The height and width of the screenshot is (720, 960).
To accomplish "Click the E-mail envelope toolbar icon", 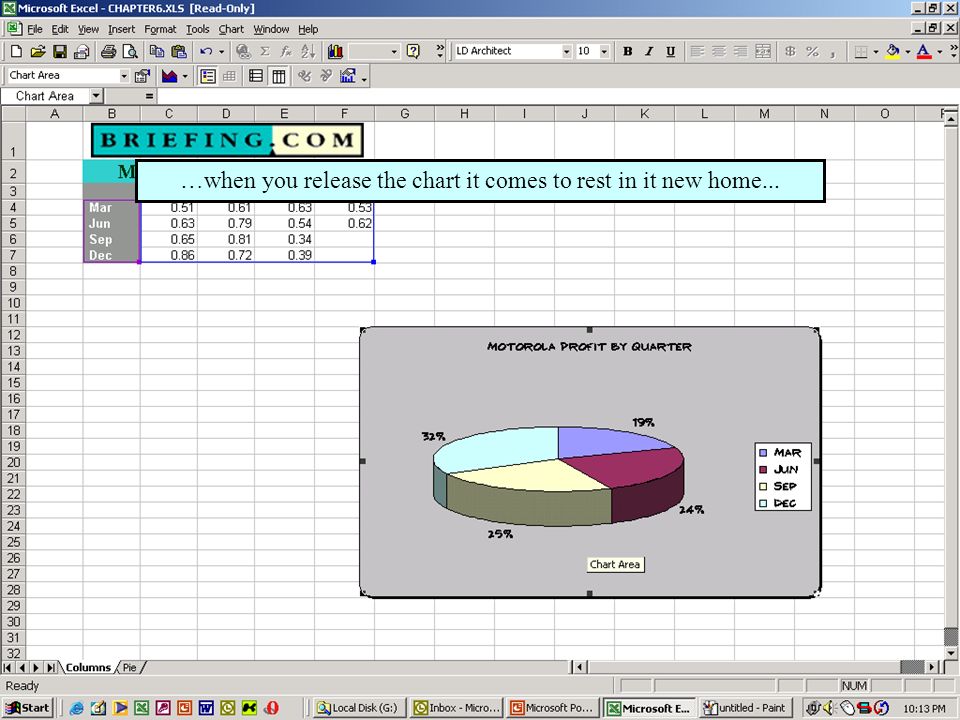I will 81,51.
